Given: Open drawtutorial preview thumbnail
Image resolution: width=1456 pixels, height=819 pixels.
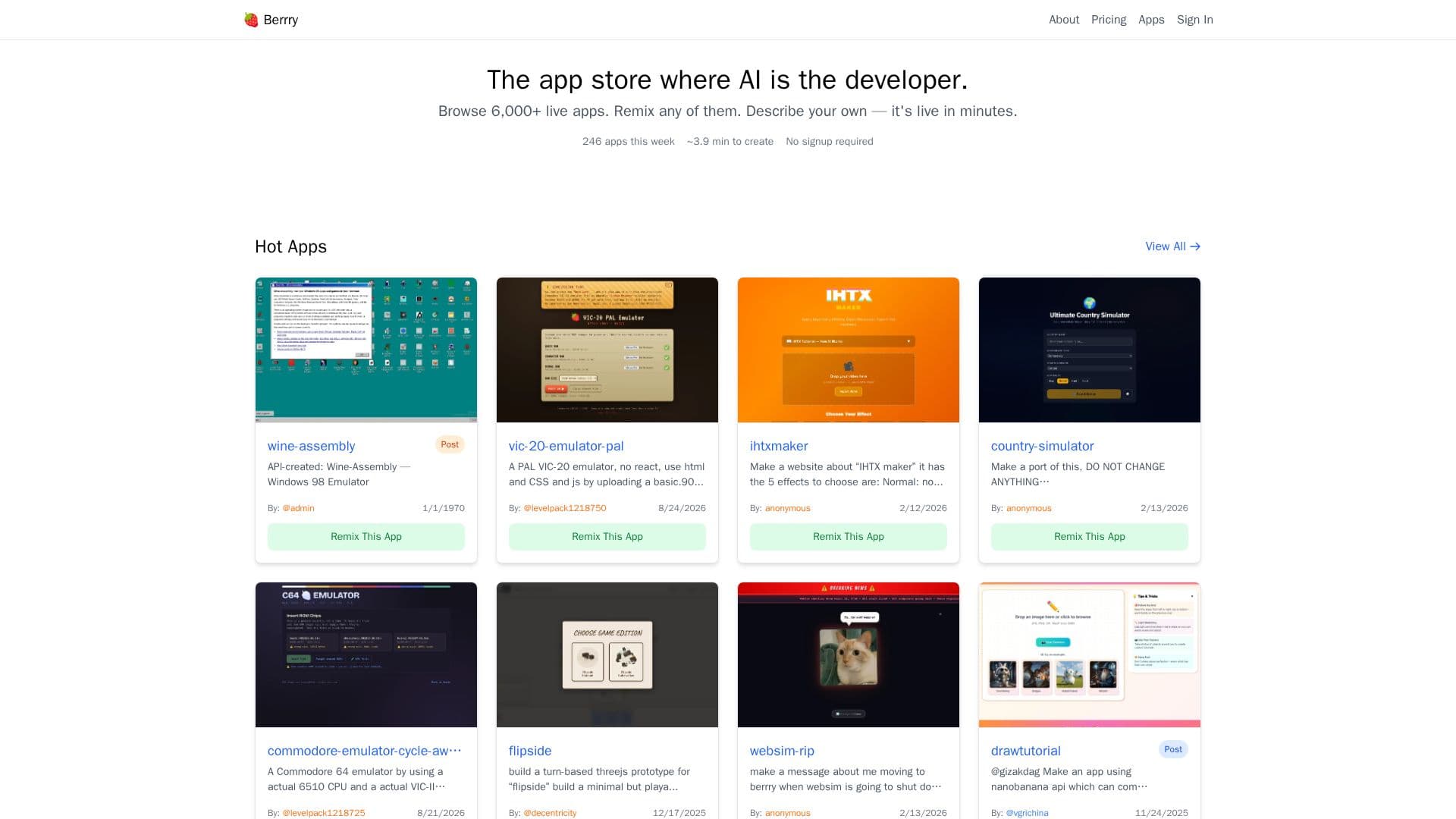Looking at the screenshot, I should pos(1090,654).
